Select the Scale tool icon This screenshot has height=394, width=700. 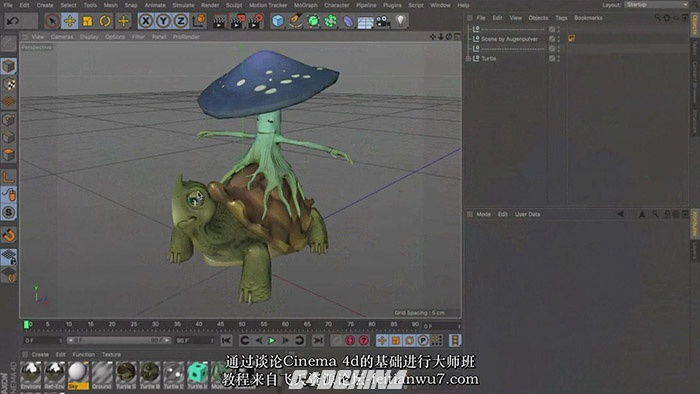tap(88, 21)
